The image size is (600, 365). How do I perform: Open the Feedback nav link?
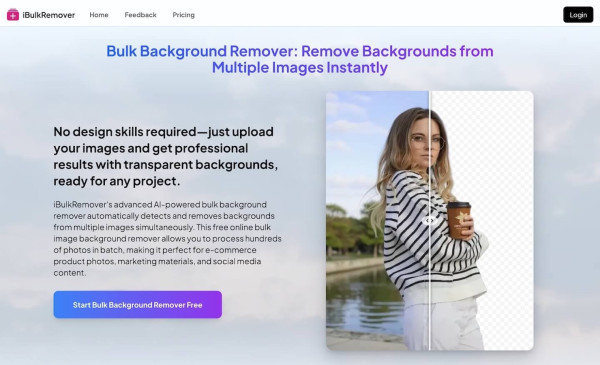click(x=140, y=15)
